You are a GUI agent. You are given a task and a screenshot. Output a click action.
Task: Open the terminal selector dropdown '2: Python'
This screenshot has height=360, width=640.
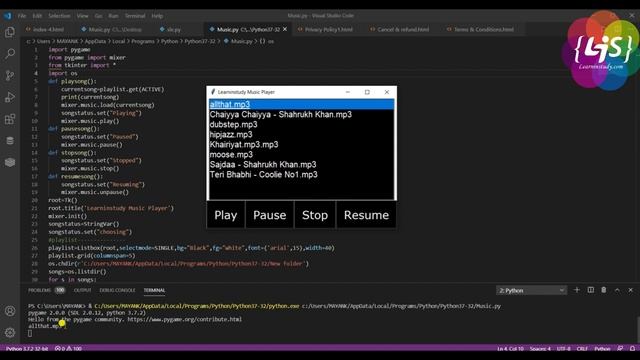pos(531,290)
